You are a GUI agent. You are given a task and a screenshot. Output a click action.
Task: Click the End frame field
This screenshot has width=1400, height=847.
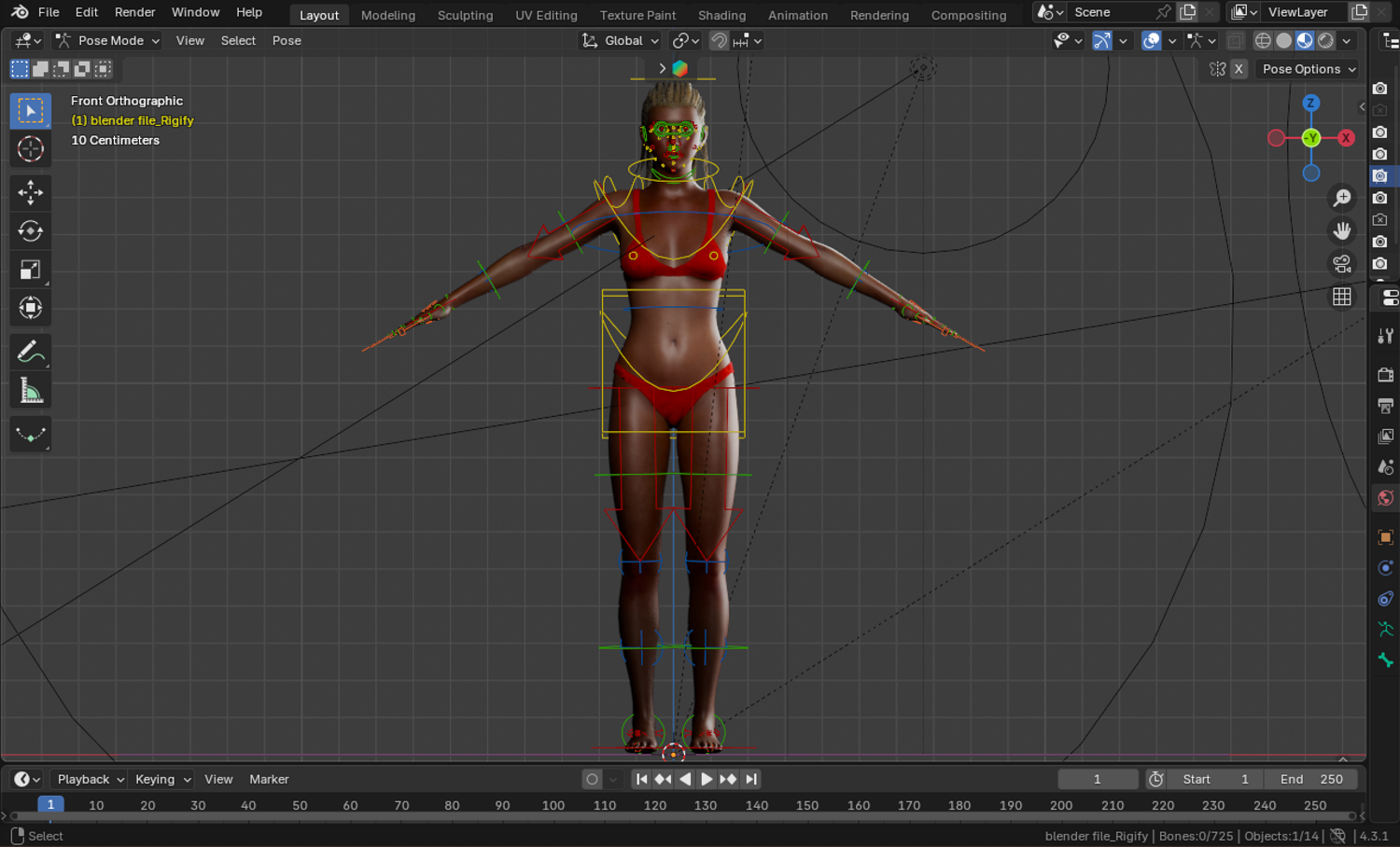coord(1311,779)
